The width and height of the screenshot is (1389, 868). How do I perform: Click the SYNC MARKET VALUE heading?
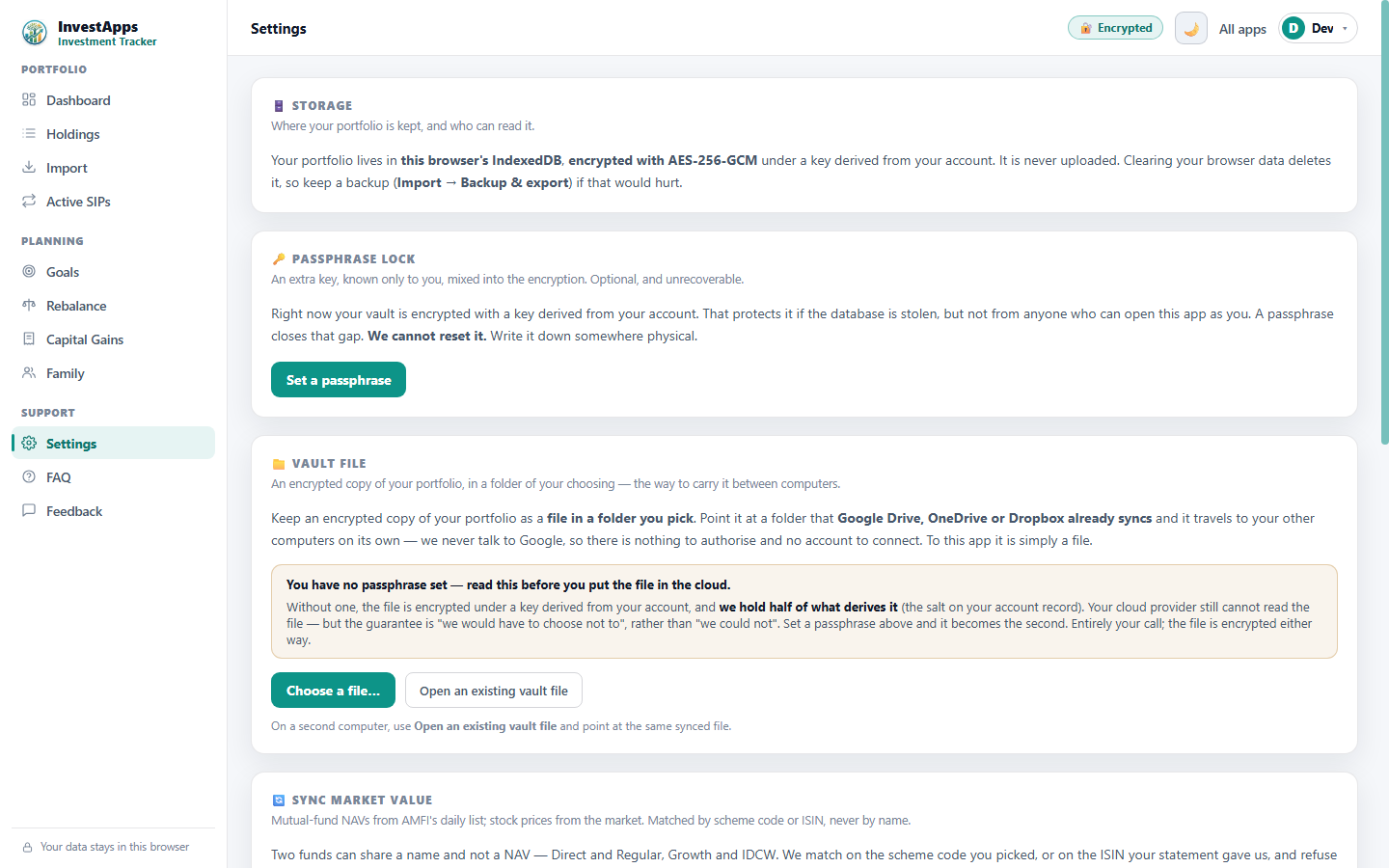pos(362,800)
